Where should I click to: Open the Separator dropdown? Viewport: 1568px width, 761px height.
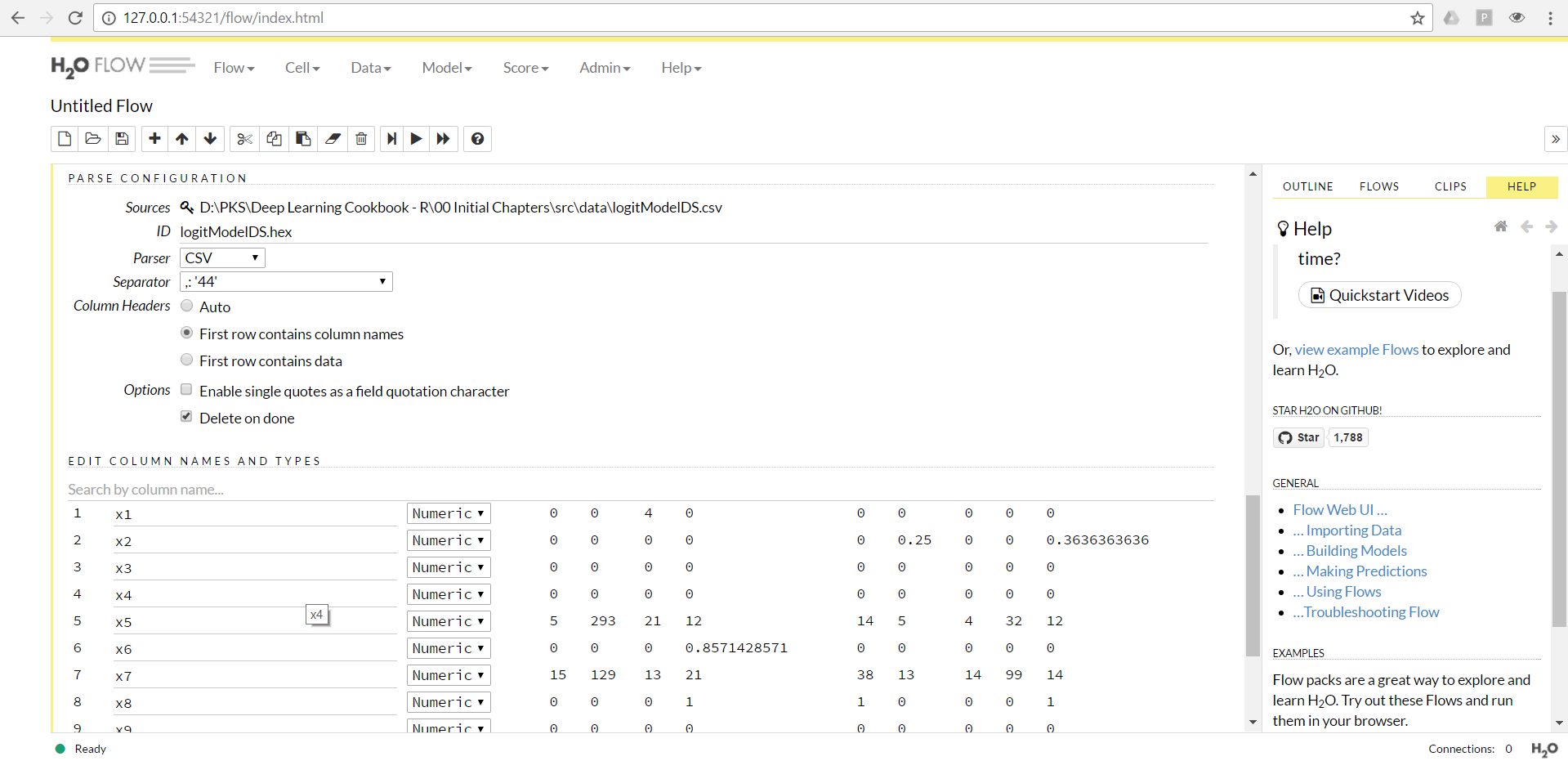[286, 282]
